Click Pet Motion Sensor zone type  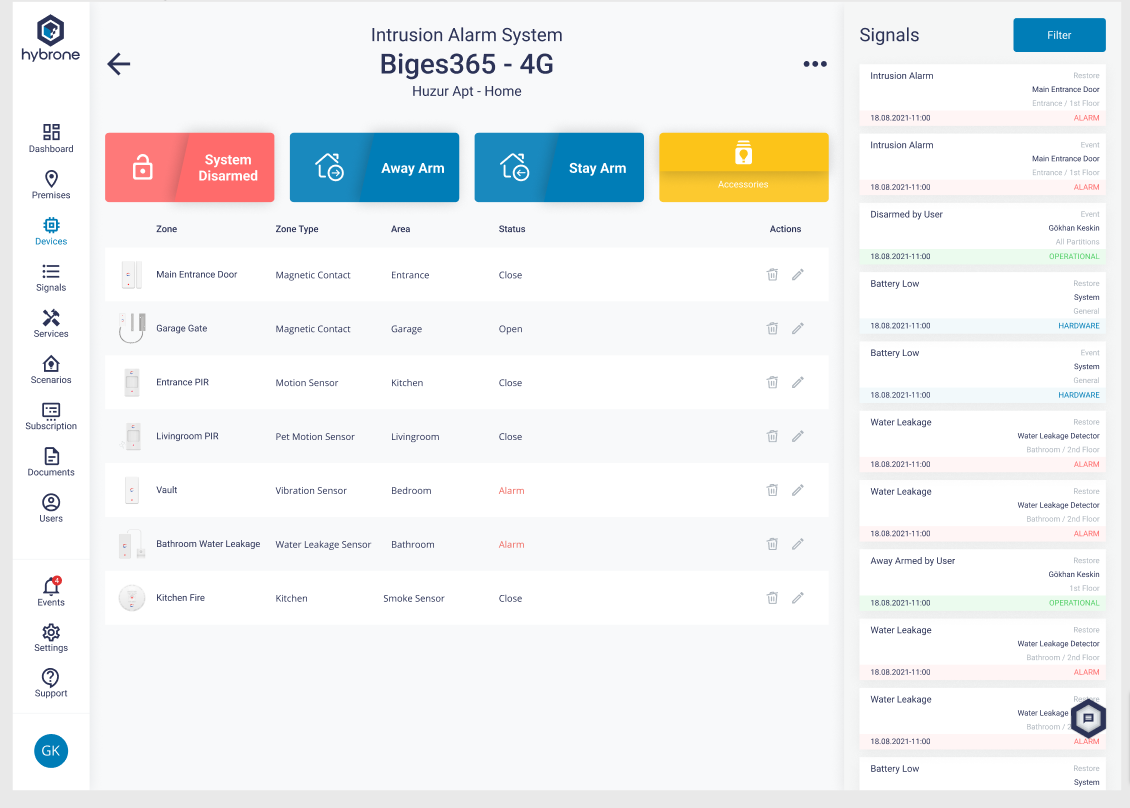(315, 437)
